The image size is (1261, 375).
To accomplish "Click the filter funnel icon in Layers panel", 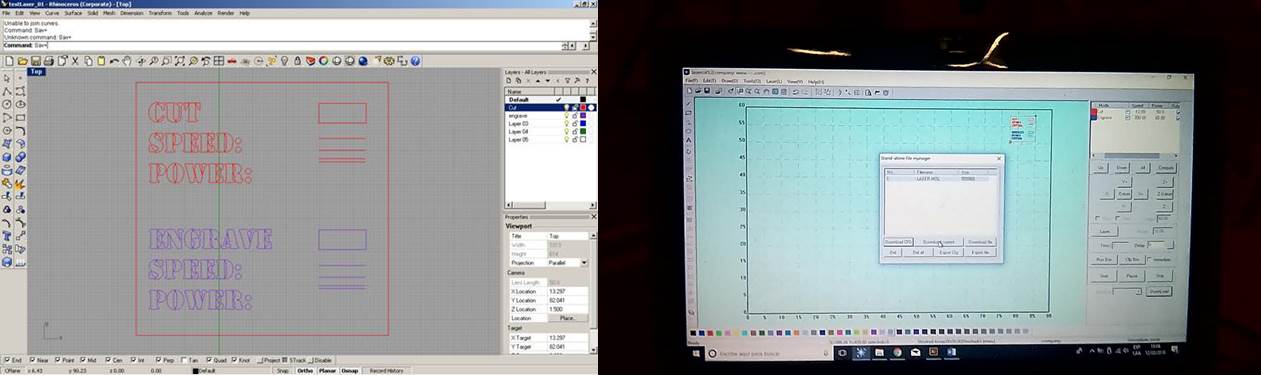I will (x=568, y=80).
